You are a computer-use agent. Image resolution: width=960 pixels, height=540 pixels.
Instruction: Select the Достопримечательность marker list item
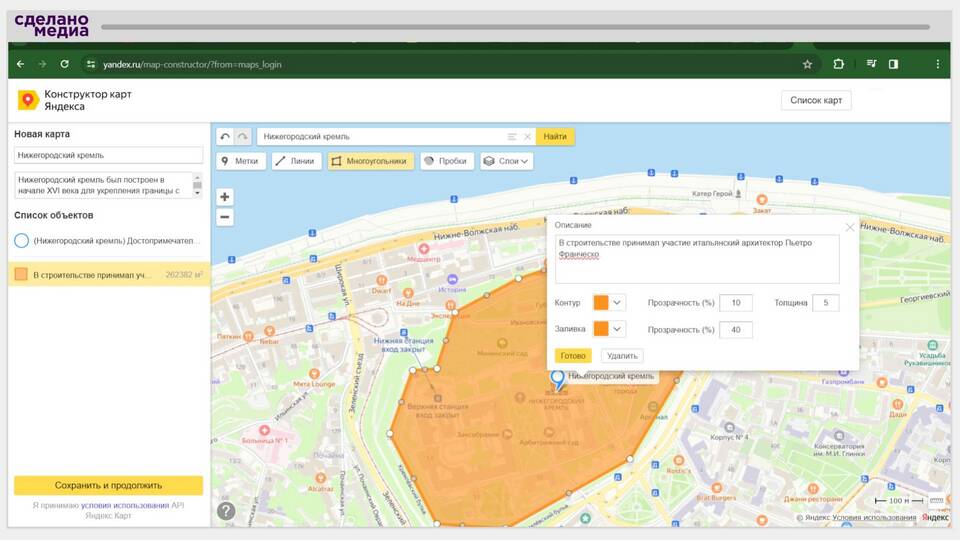108,241
